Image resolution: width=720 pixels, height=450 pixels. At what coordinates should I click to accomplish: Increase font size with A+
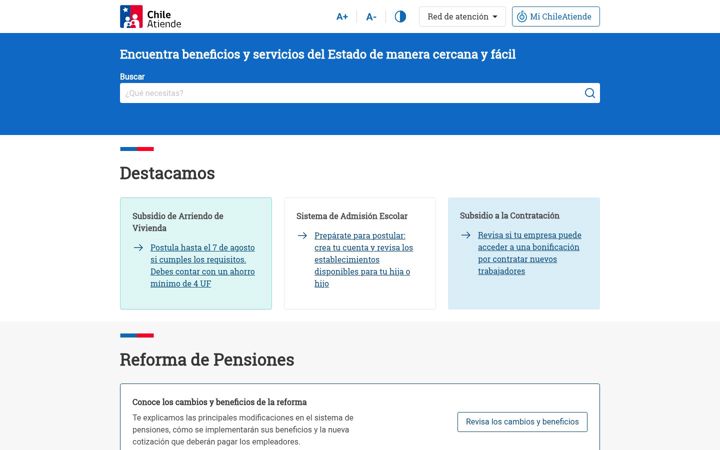[342, 17]
